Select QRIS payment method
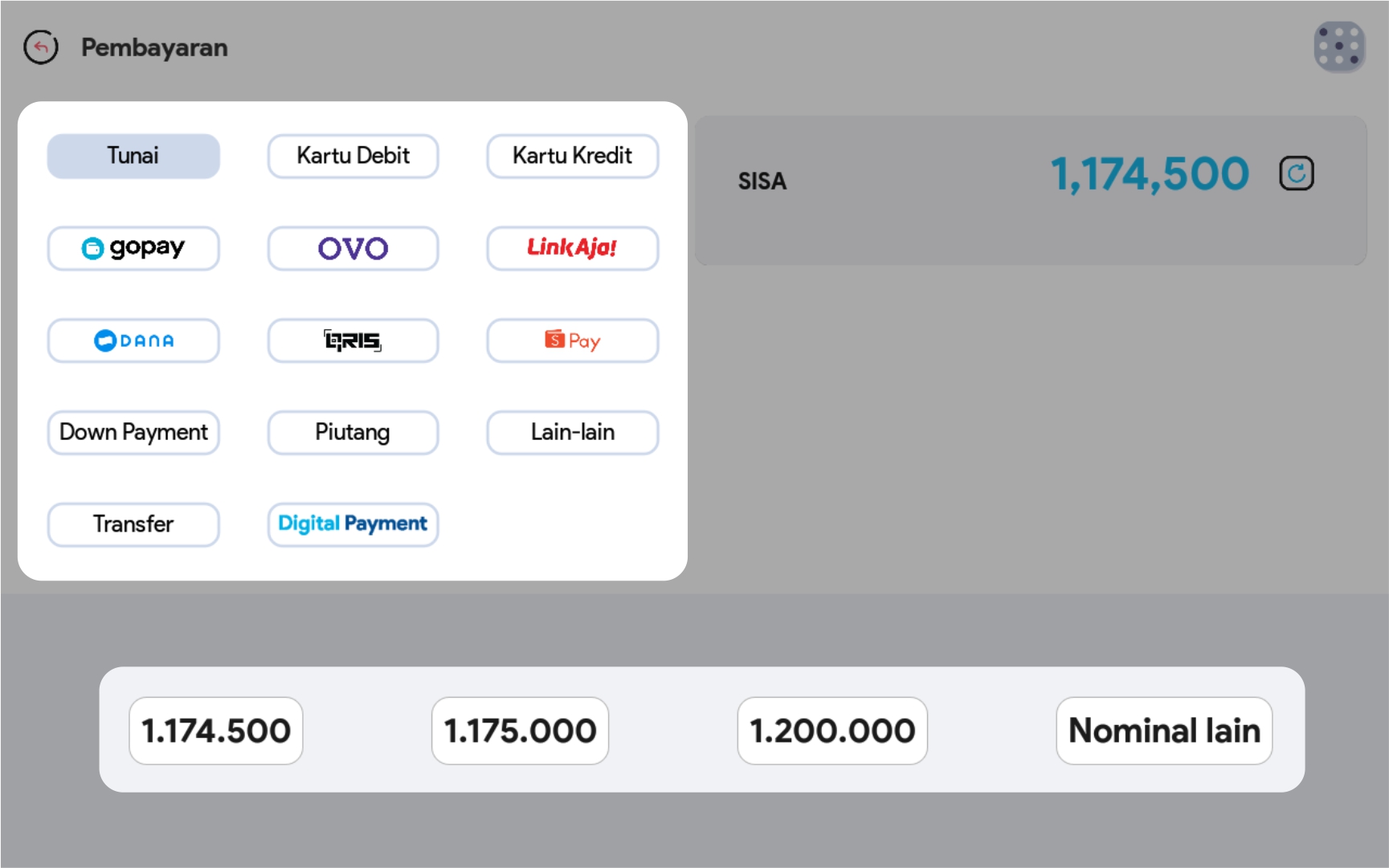This screenshot has width=1389, height=868. tap(353, 340)
